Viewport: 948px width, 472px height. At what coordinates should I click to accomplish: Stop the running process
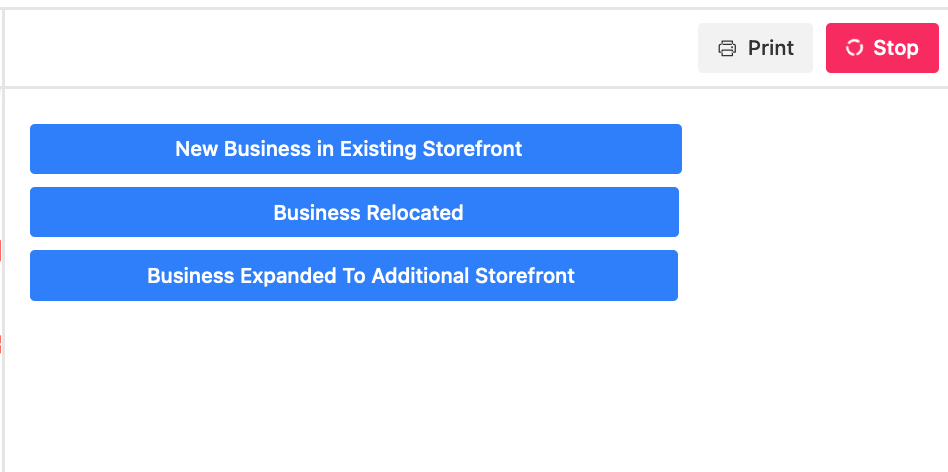point(882,48)
